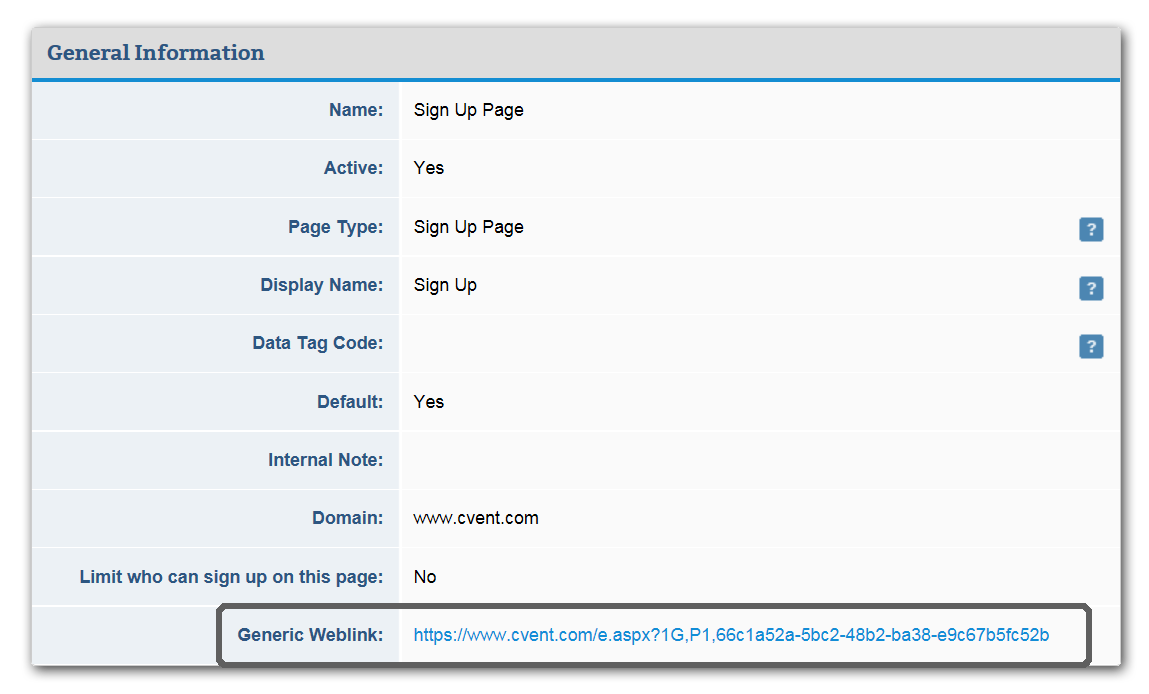
Task: Click the 'Limit who can sign up' label
Action: pyautogui.click(x=231, y=577)
